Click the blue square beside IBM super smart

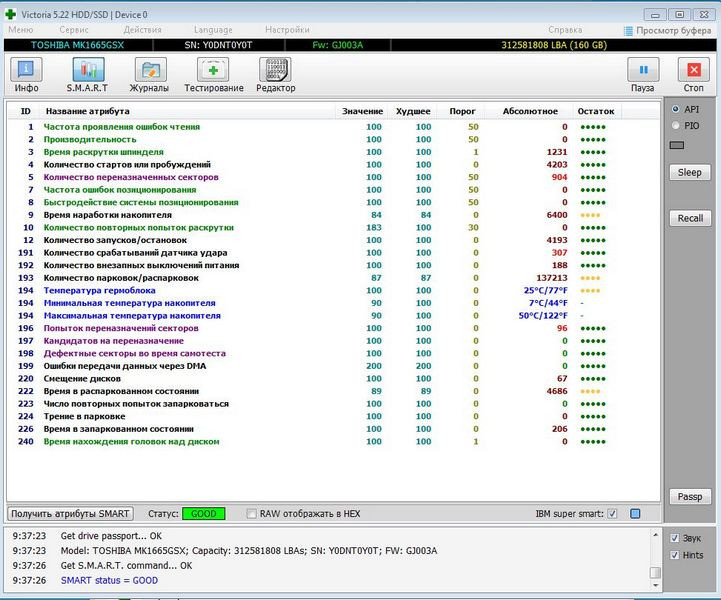click(x=635, y=514)
